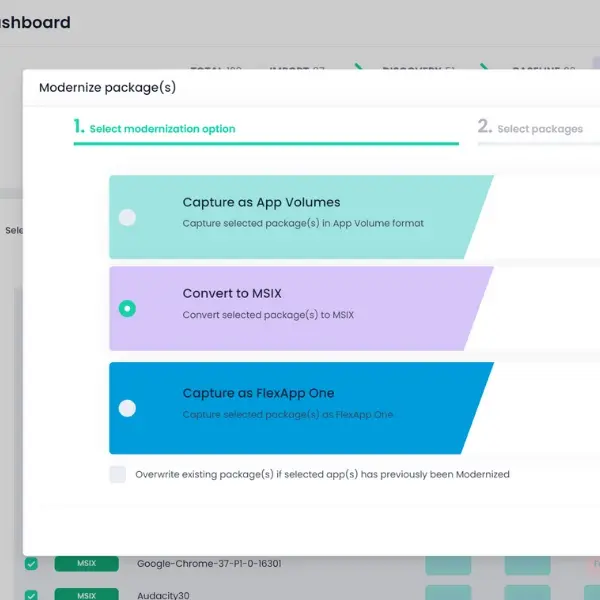The height and width of the screenshot is (600, 600).
Task: Click 'Capture selected package(s) in App Volume format' text
Action: point(303,223)
